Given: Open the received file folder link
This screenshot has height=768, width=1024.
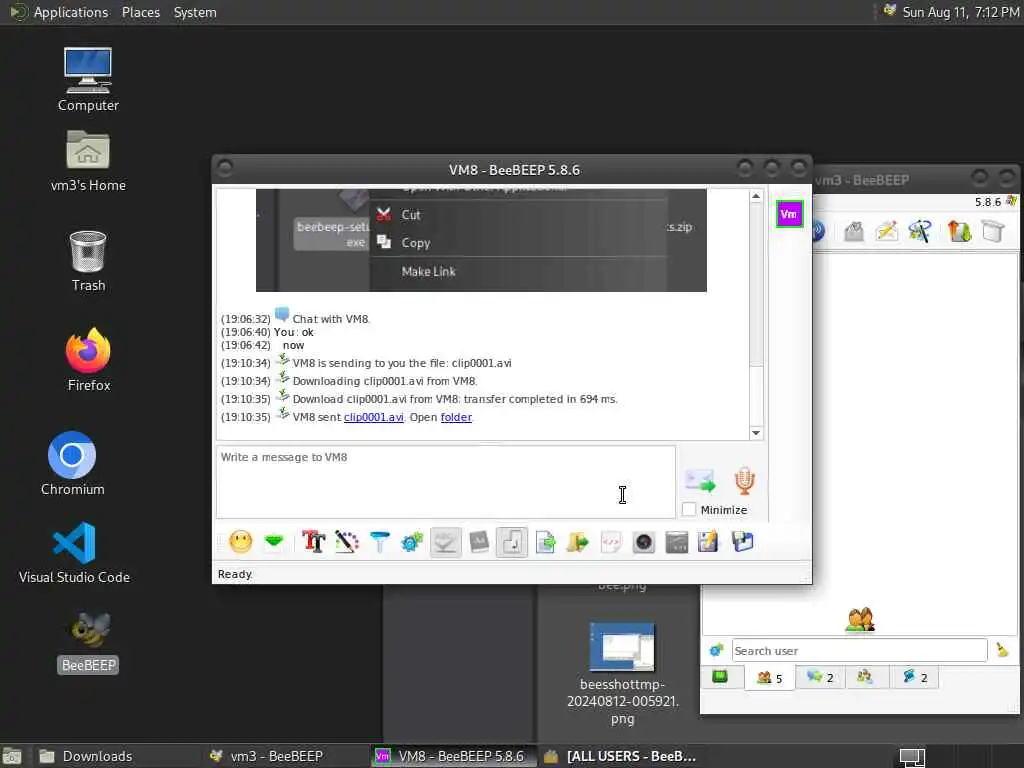Looking at the screenshot, I should click(x=456, y=417).
